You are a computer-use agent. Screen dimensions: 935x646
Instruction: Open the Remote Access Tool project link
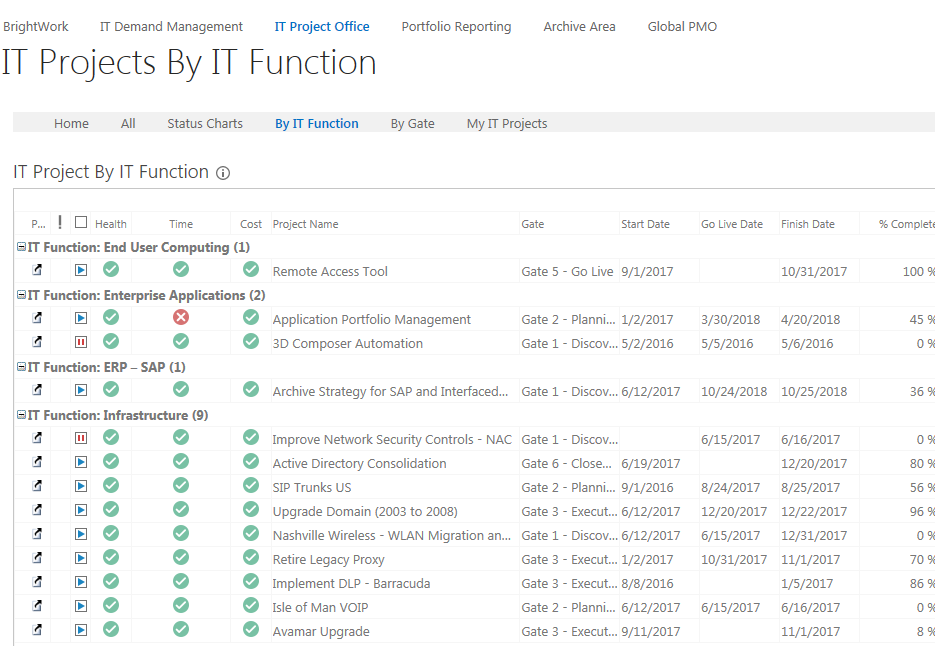click(330, 271)
